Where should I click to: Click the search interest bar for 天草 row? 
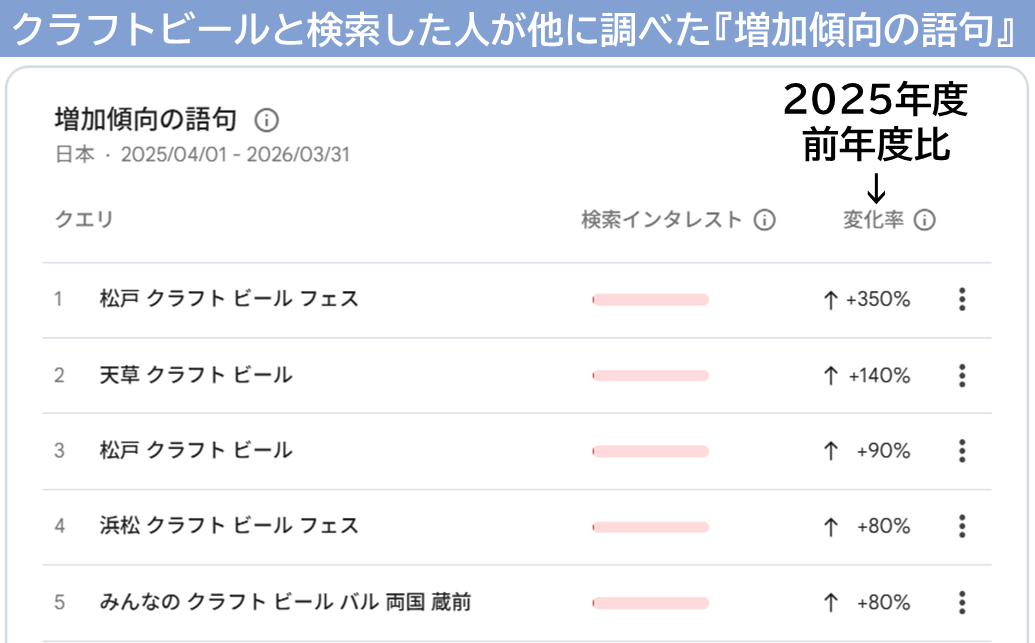point(650,375)
